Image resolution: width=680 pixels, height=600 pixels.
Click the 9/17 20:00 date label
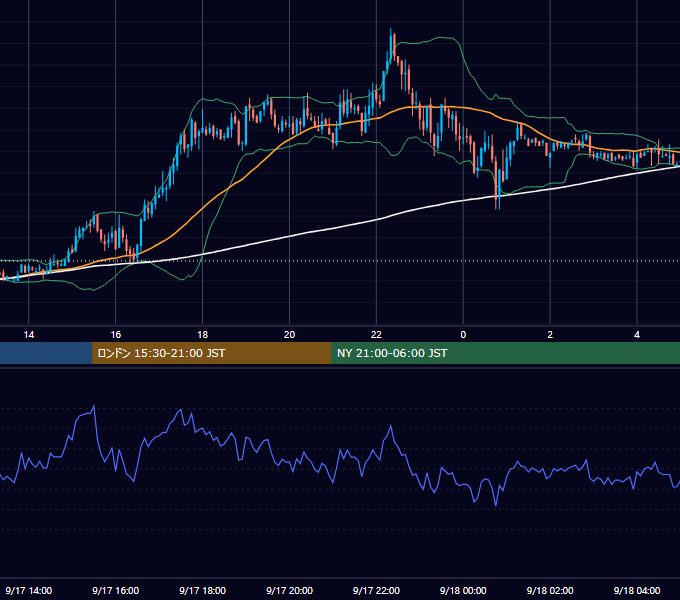pos(289,590)
